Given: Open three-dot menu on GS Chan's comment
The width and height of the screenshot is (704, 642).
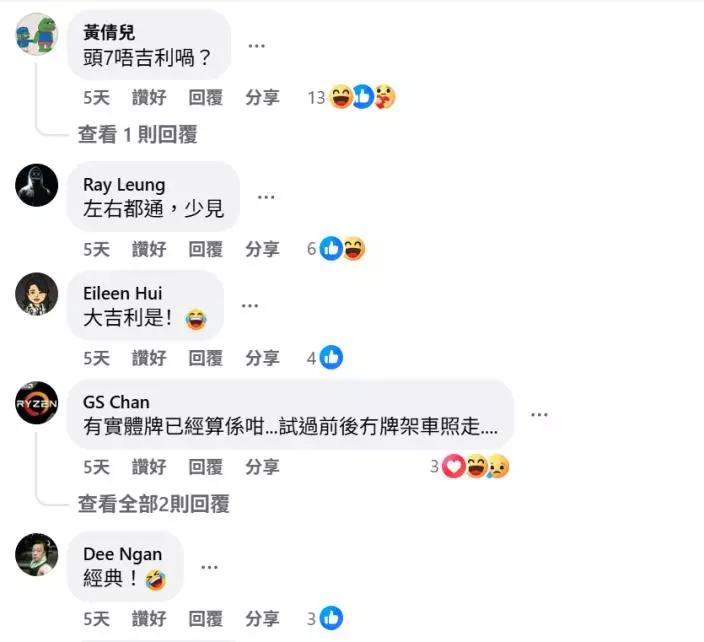Looking at the screenshot, I should [539, 414].
